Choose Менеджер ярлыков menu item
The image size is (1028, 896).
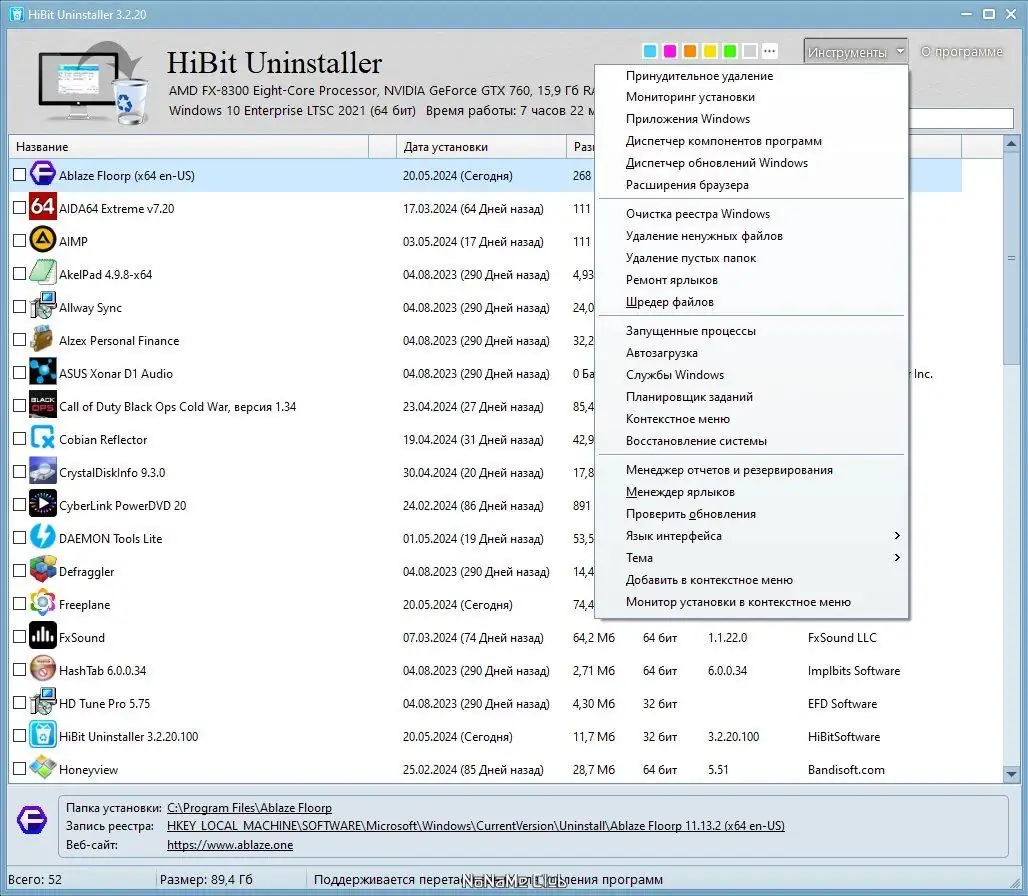pos(751,492)
